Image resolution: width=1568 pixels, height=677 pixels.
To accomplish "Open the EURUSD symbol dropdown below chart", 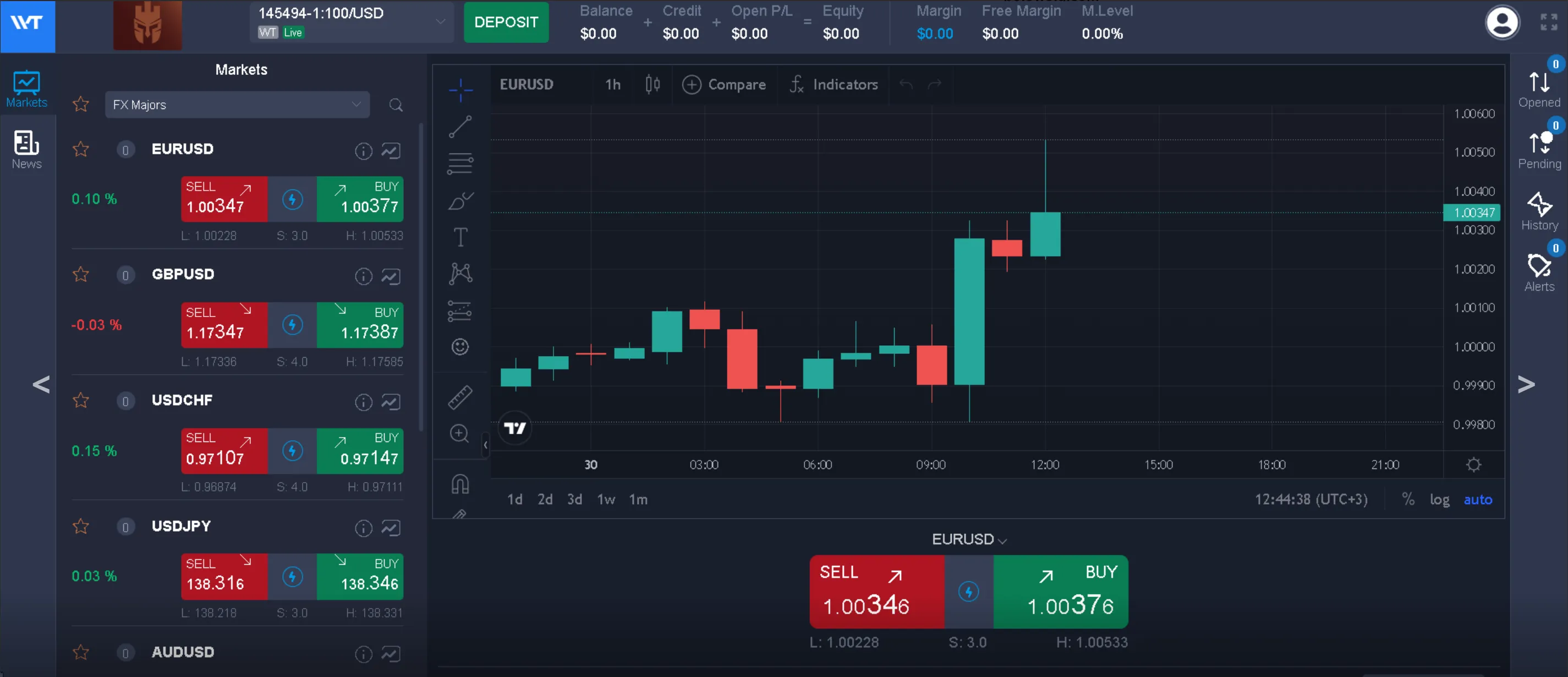I will (x=969, y=539).
